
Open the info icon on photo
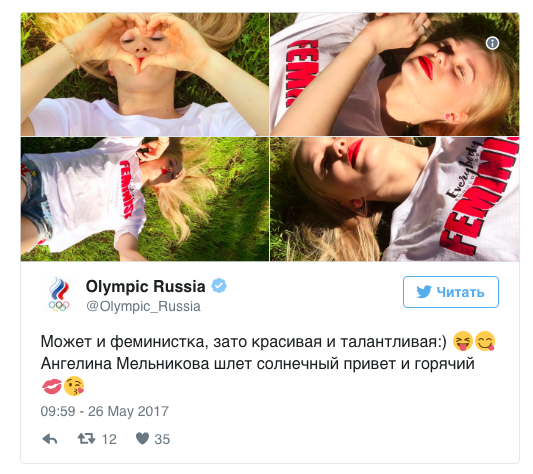point(492,43)
